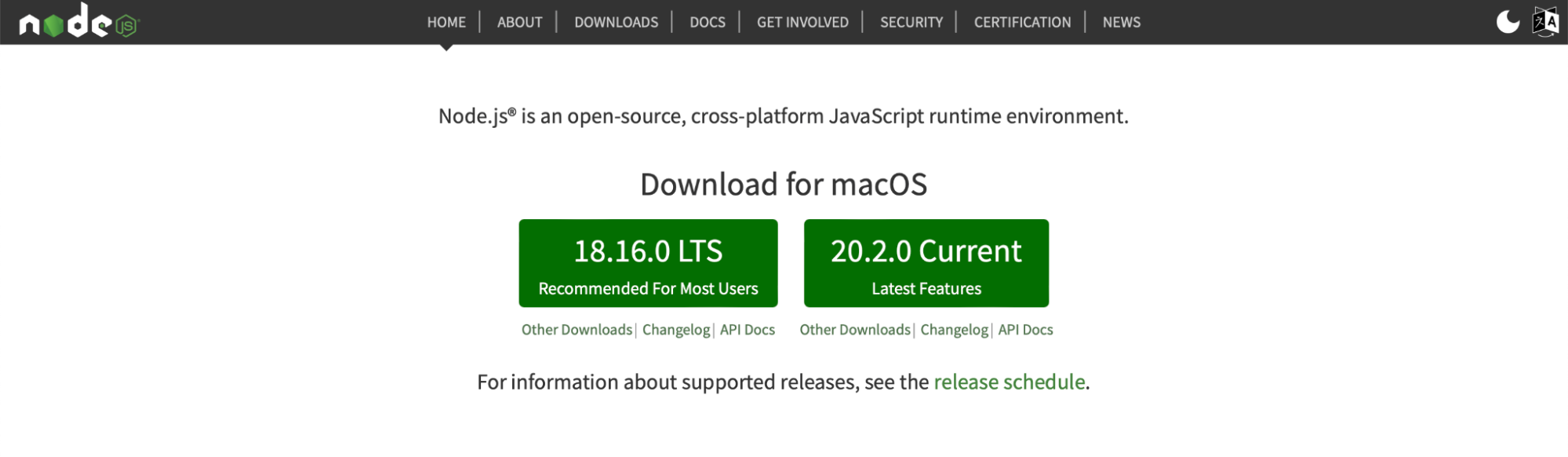Open Other Downloads under 20.2.0 Current
Viewport: 1568px width, 457px height.
click(855, 330)
